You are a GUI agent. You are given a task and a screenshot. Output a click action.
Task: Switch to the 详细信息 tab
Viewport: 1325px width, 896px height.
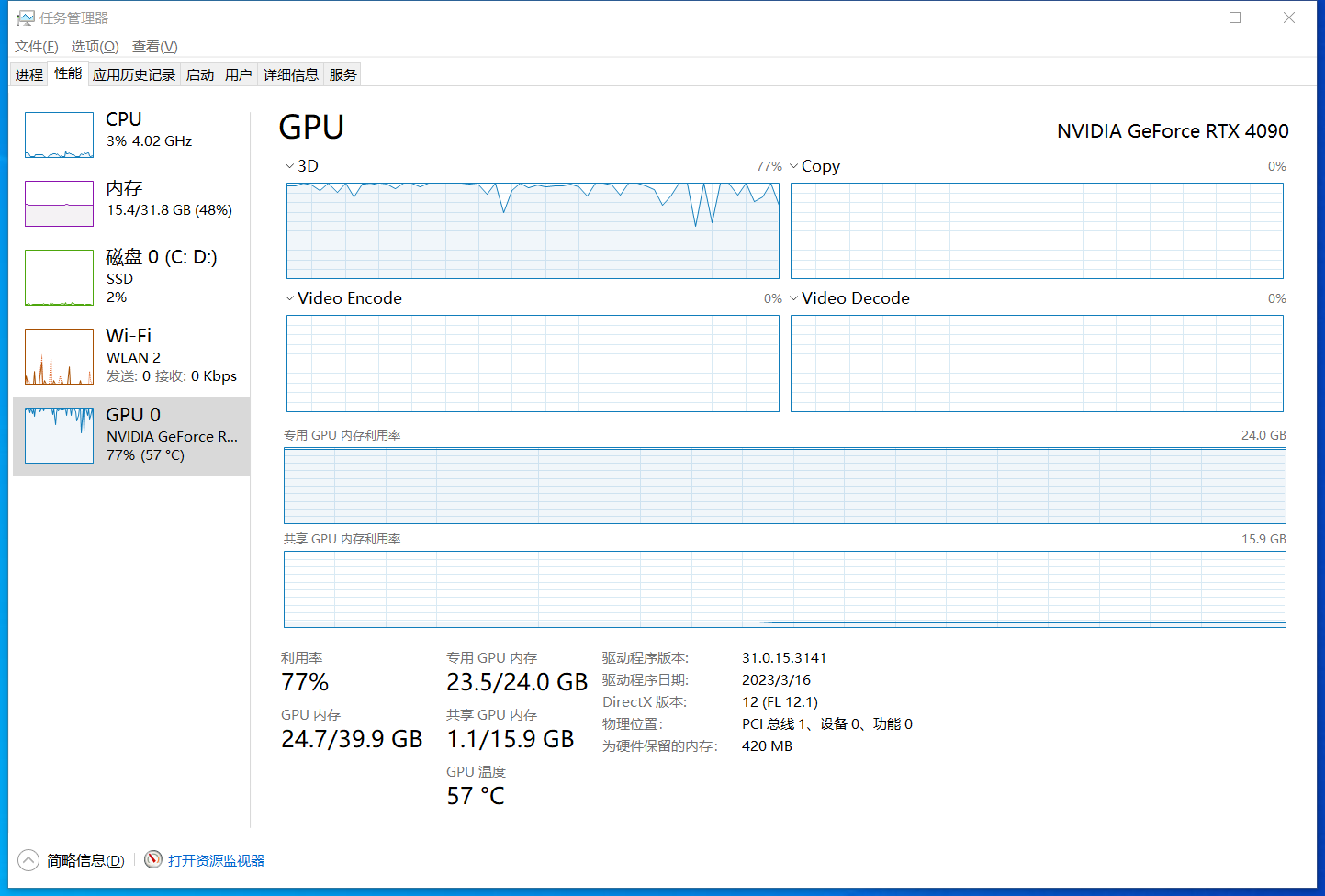point(291,74)
